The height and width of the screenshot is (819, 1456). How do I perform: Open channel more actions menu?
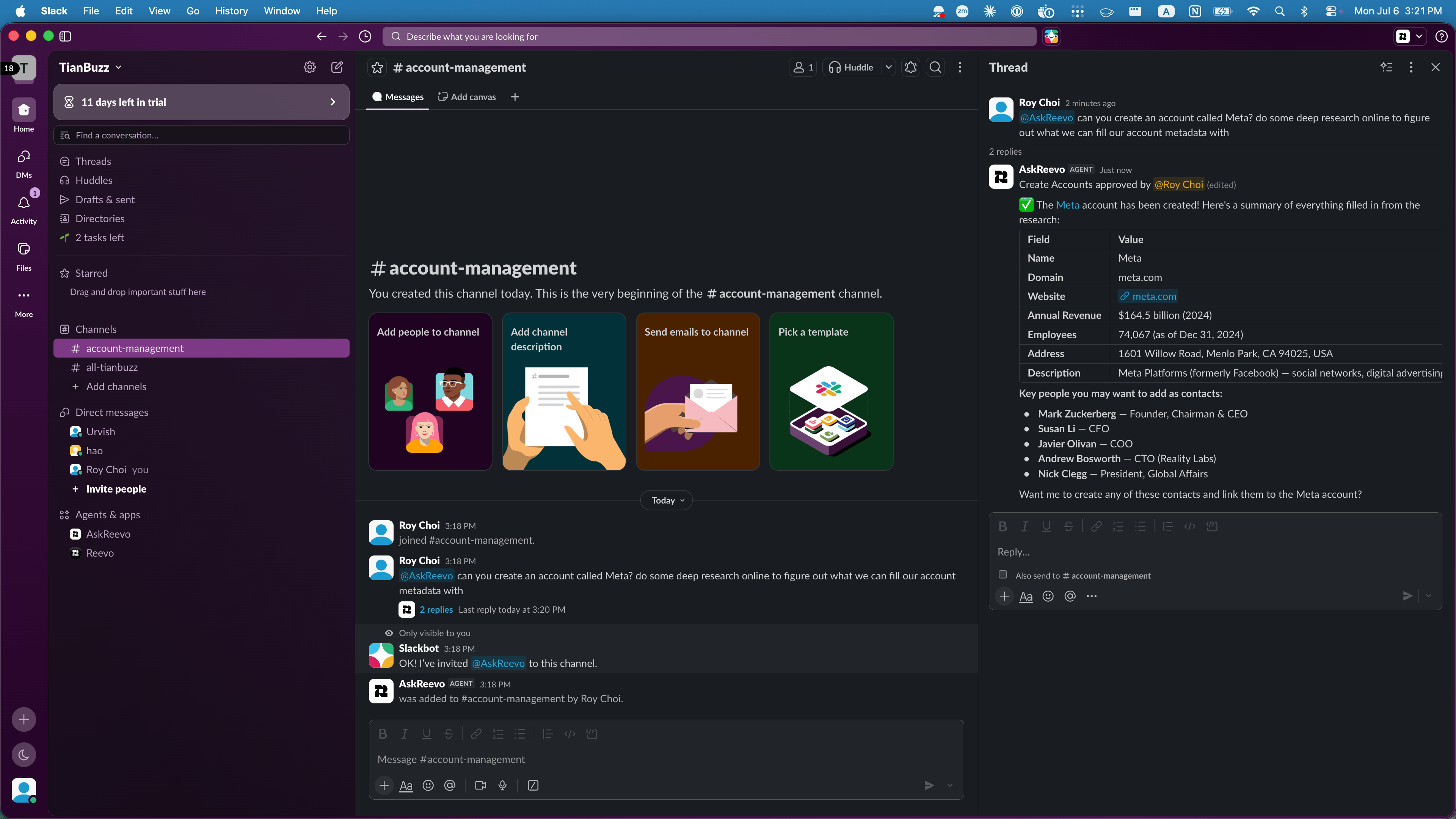(x=960, y=67)
